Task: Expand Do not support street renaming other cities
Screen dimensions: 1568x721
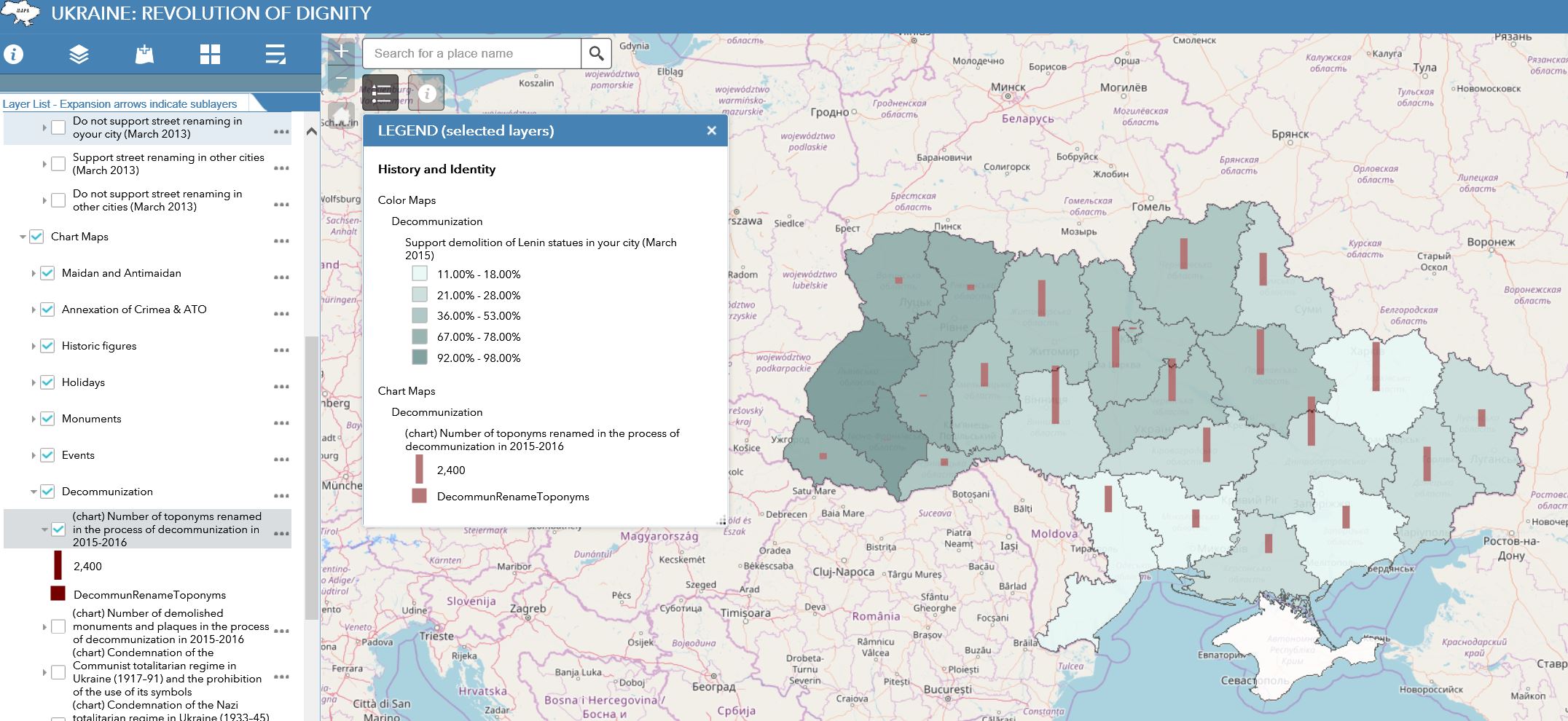Action: coord(44,200)
